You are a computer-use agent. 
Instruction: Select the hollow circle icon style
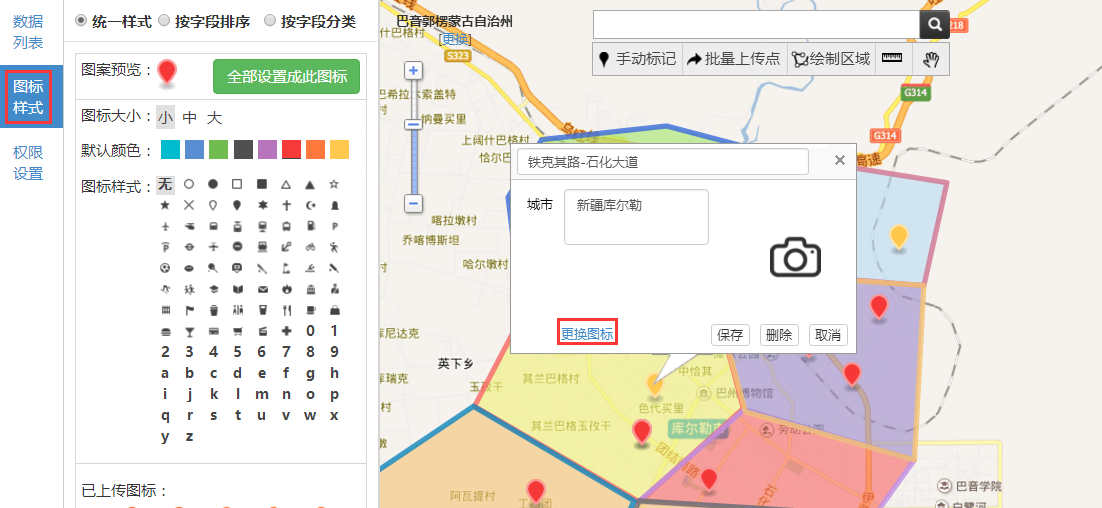tap(188, 184)
